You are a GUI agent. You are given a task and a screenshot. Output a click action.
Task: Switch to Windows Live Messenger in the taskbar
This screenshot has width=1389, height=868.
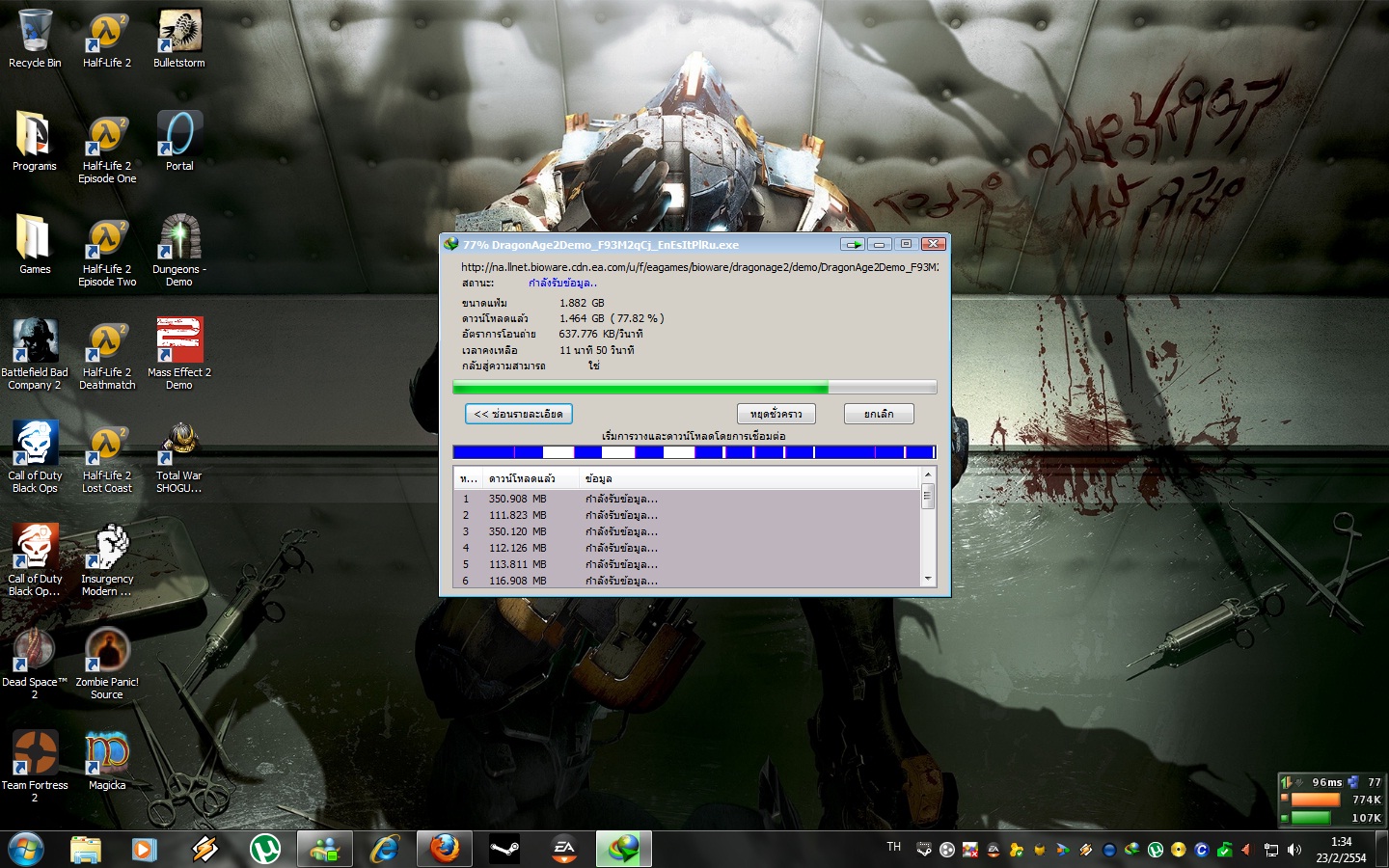(x=324, y=849)
